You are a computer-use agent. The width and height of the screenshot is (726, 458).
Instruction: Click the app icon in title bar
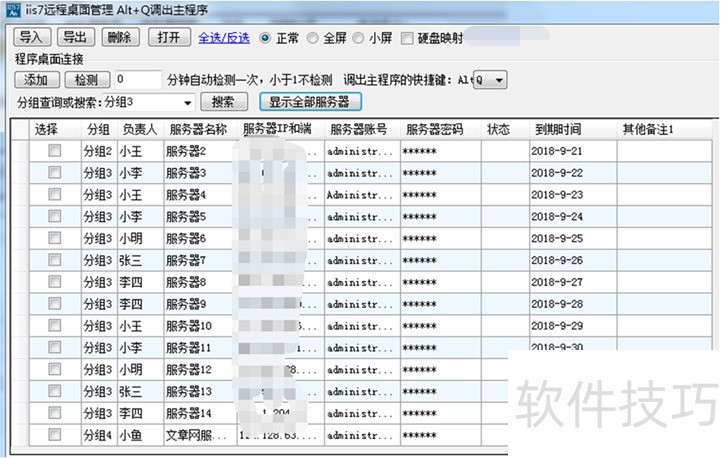coord(9,9)
